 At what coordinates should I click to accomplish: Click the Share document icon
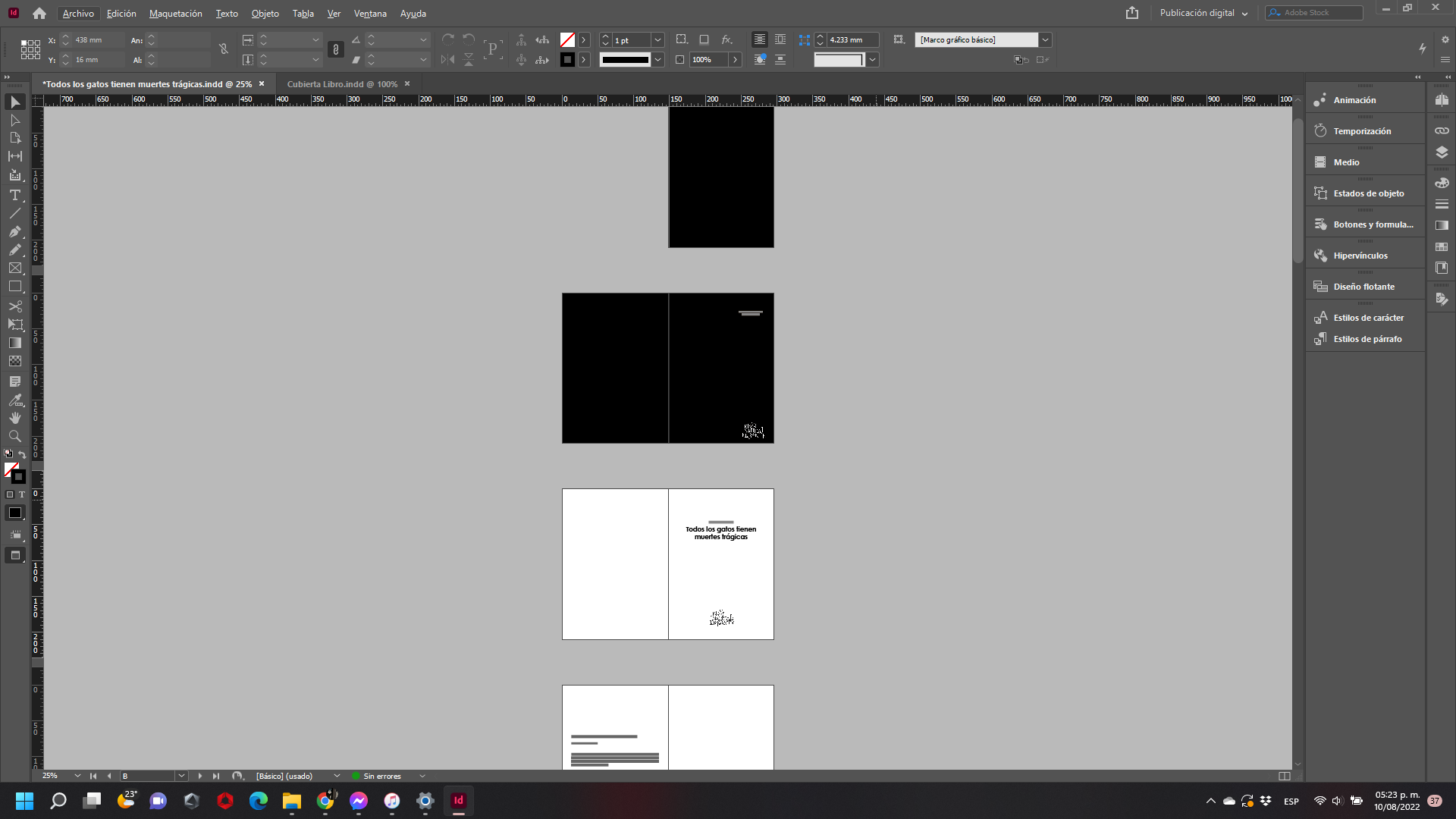pyautogui.click(x=1132, y=13)
